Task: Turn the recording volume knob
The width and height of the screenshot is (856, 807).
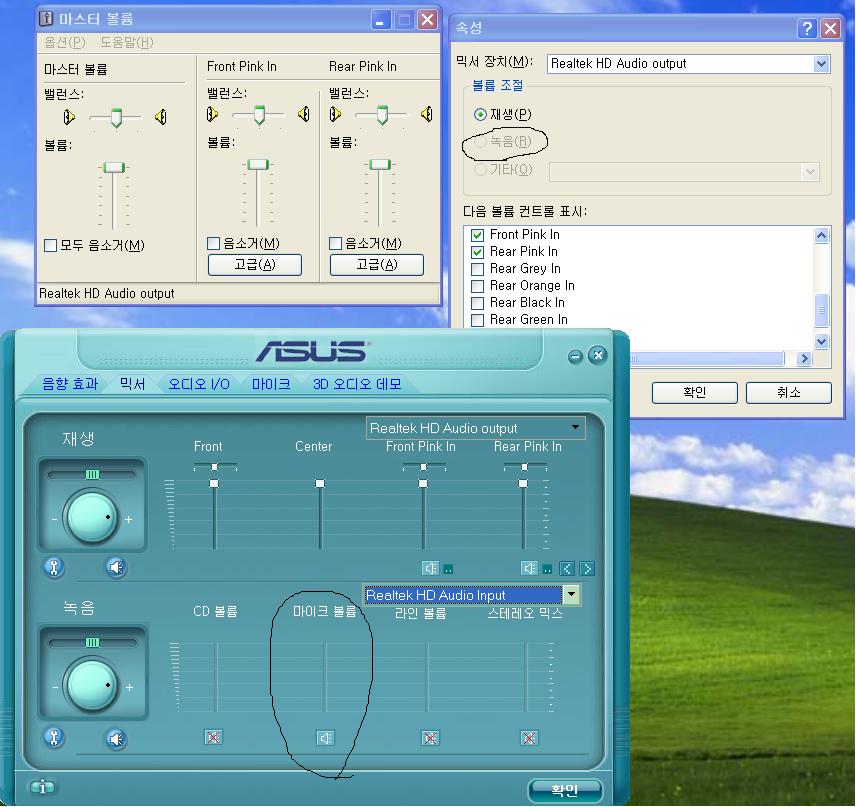Action: [x=91, y=686]
